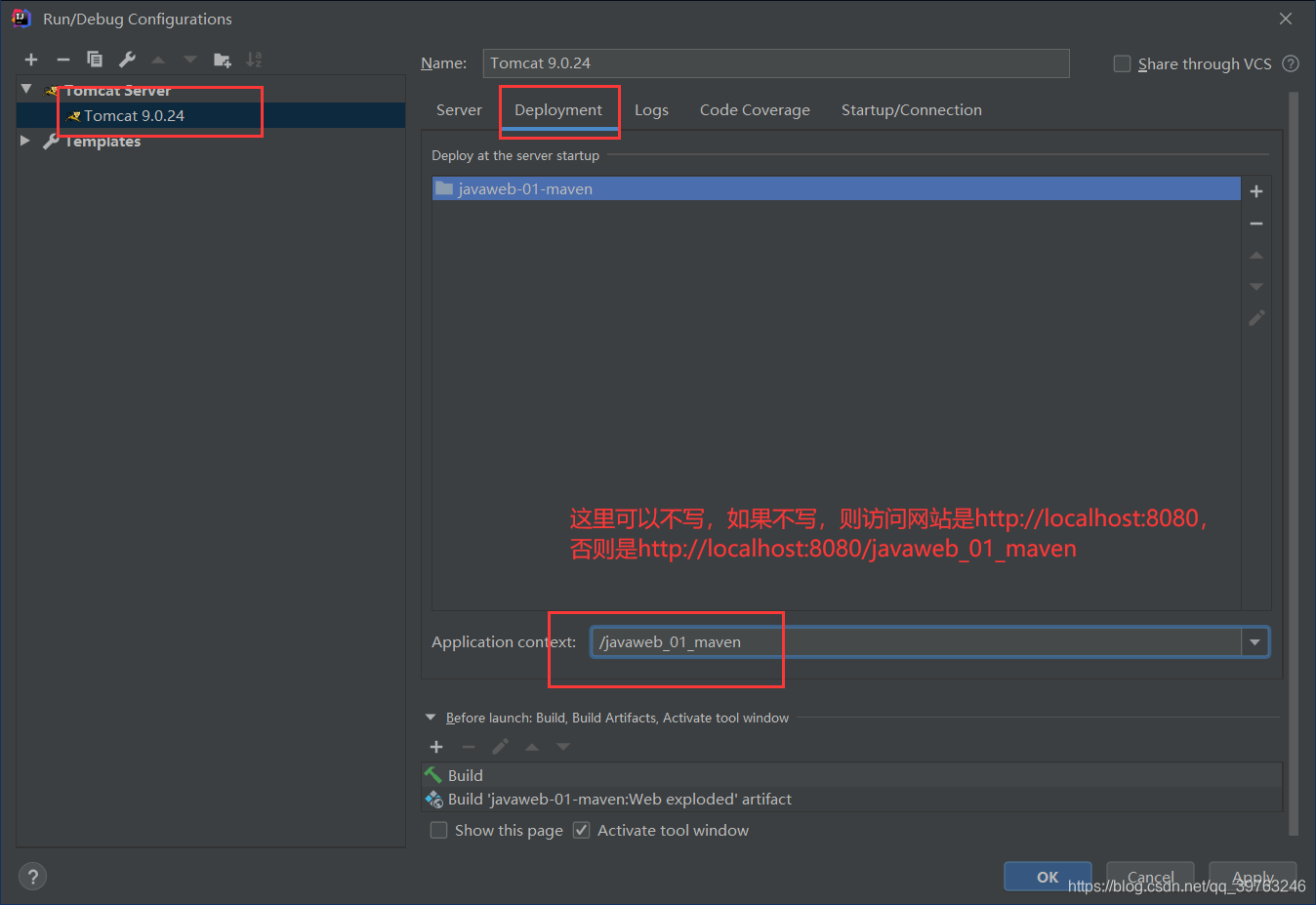Add new configuration with plus icon
The height and width of the screenshot is (905, 1316).
[31, 60]
